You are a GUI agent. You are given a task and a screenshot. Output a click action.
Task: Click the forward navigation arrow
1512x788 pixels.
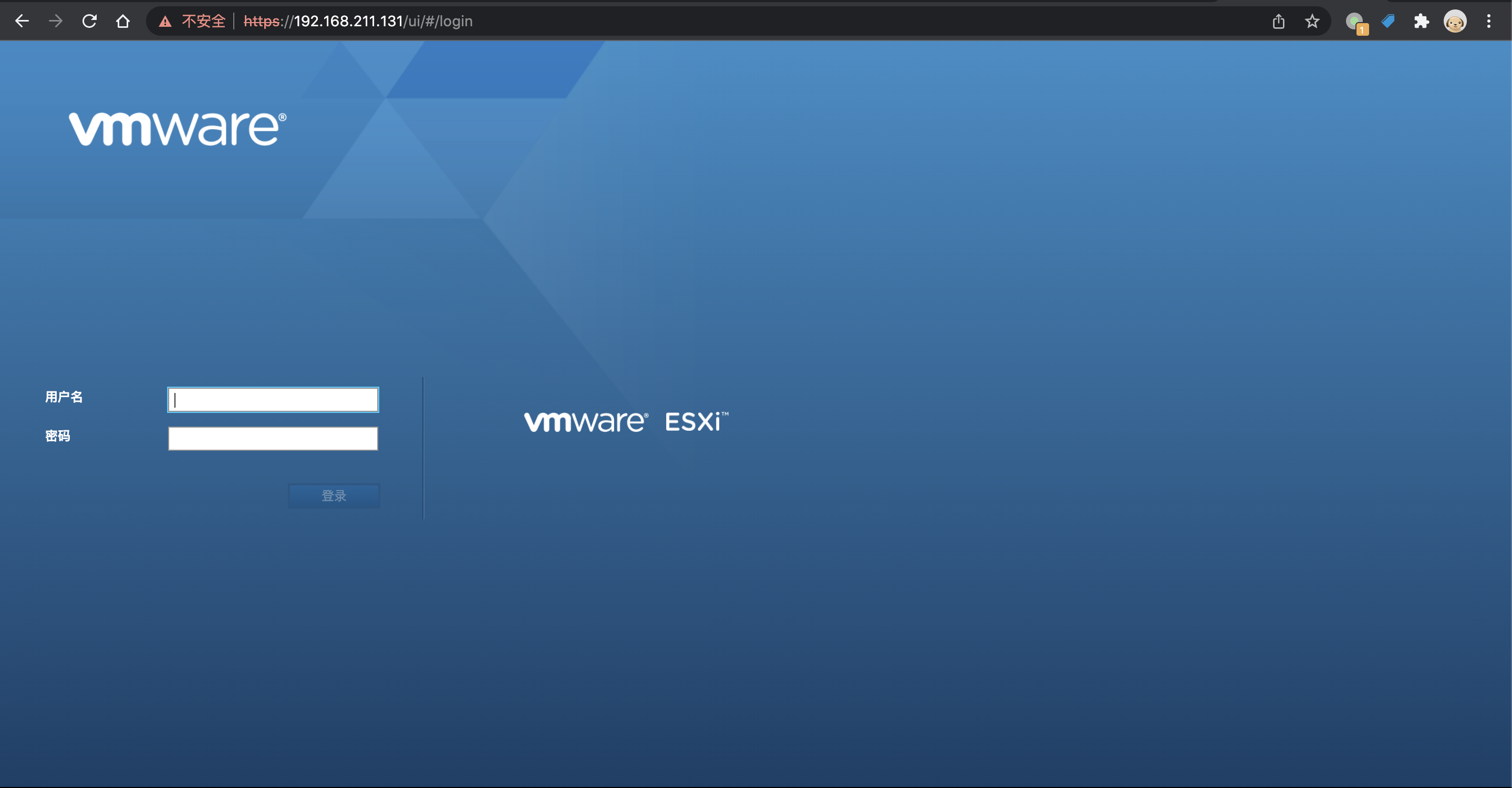(56, 21)
